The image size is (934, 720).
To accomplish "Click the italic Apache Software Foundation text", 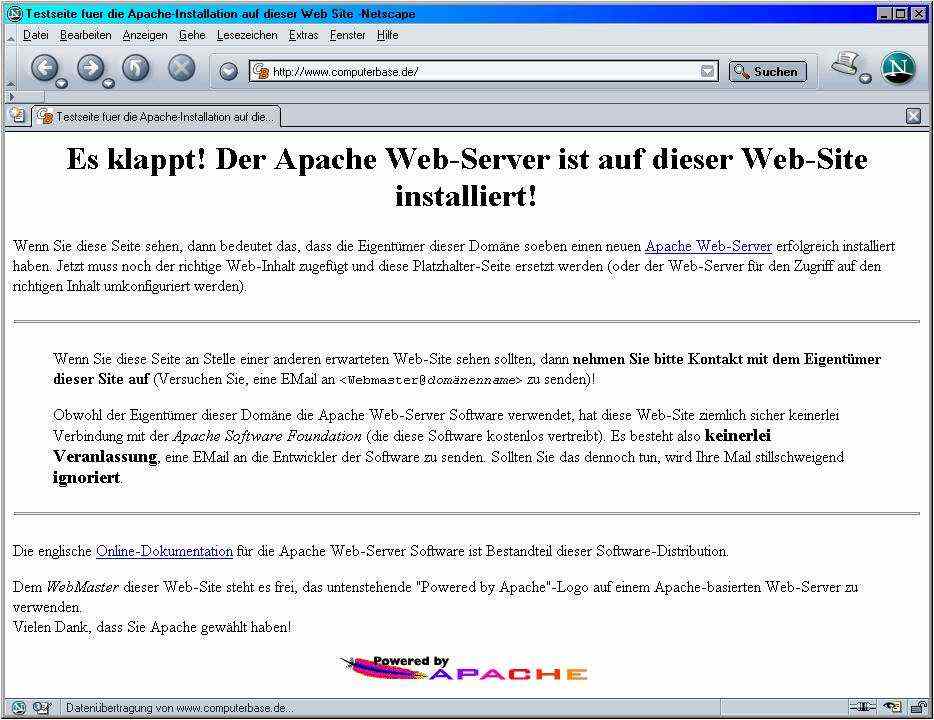I will tap(267, 436).
